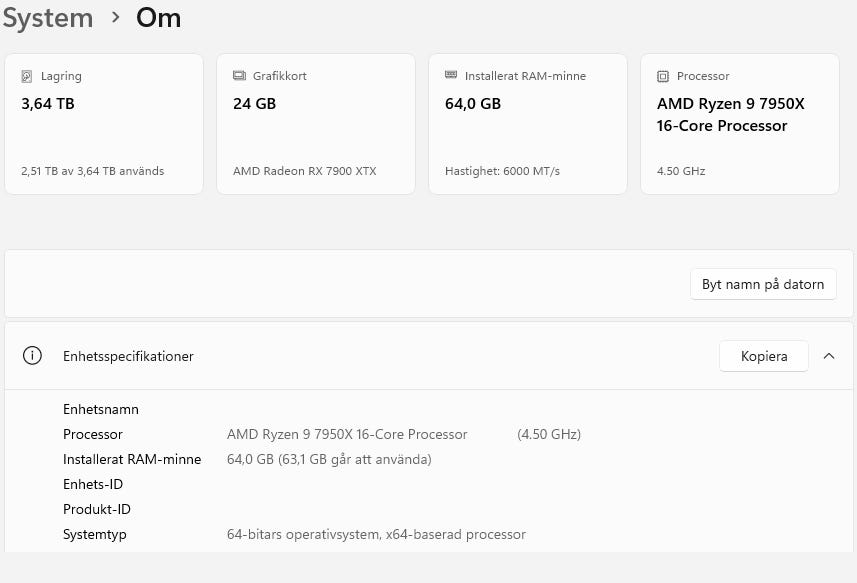Click the installed RAM memory icon
Viewport: 857px width, 583px height.
[x=451, y=76]
